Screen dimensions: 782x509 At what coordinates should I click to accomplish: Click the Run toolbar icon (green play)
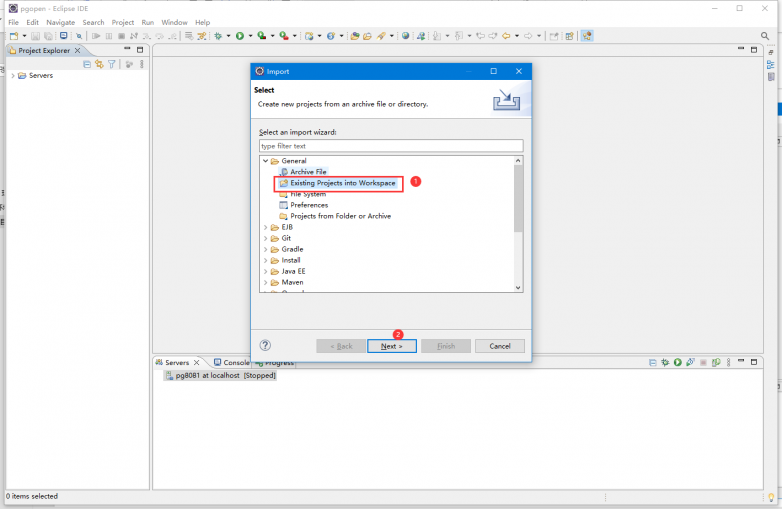[x=239, y=36]
